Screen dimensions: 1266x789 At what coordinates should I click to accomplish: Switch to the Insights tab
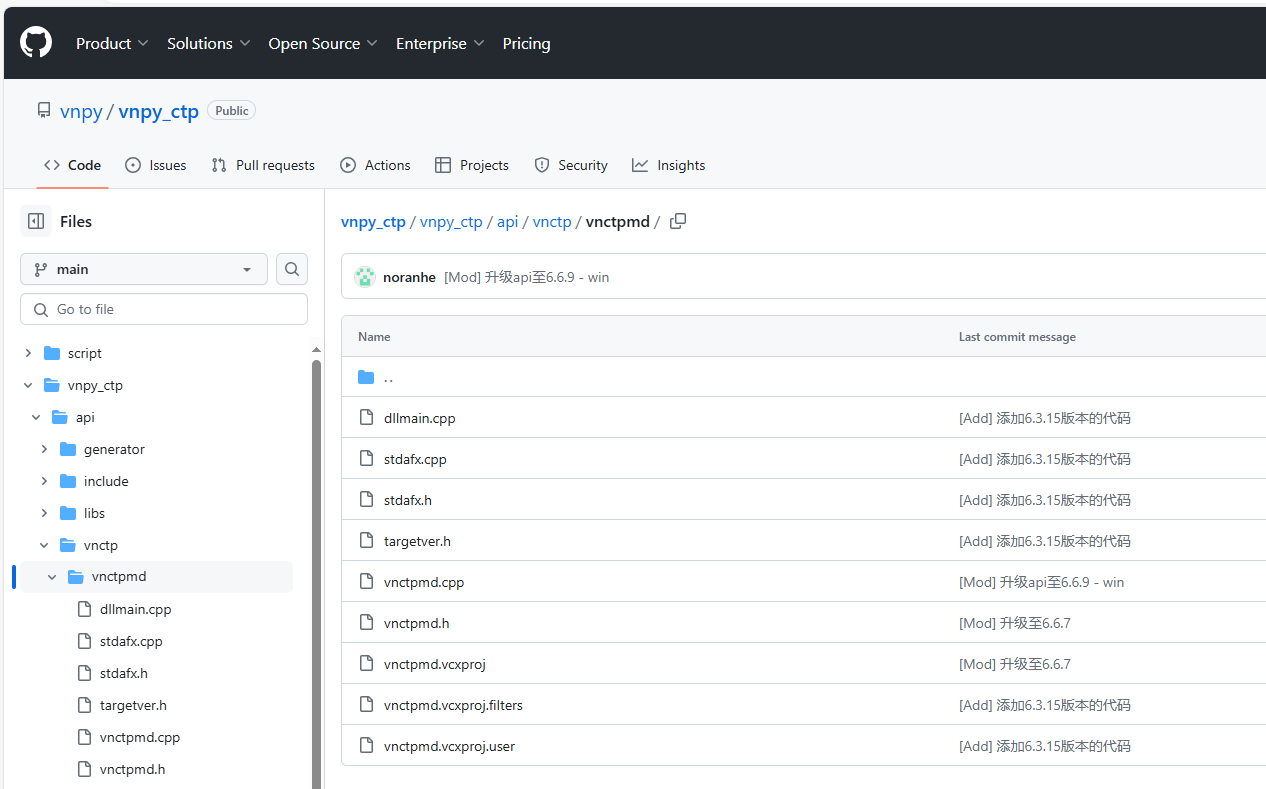coord(669,165)
